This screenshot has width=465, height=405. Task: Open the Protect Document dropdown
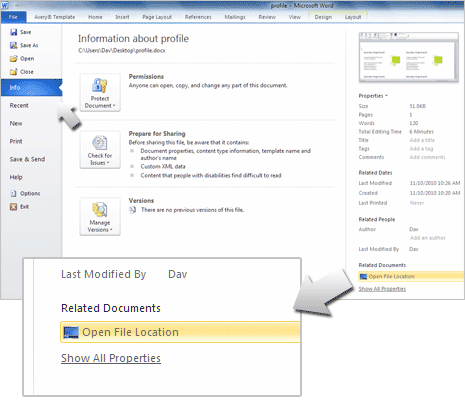[x=100, y=92]
